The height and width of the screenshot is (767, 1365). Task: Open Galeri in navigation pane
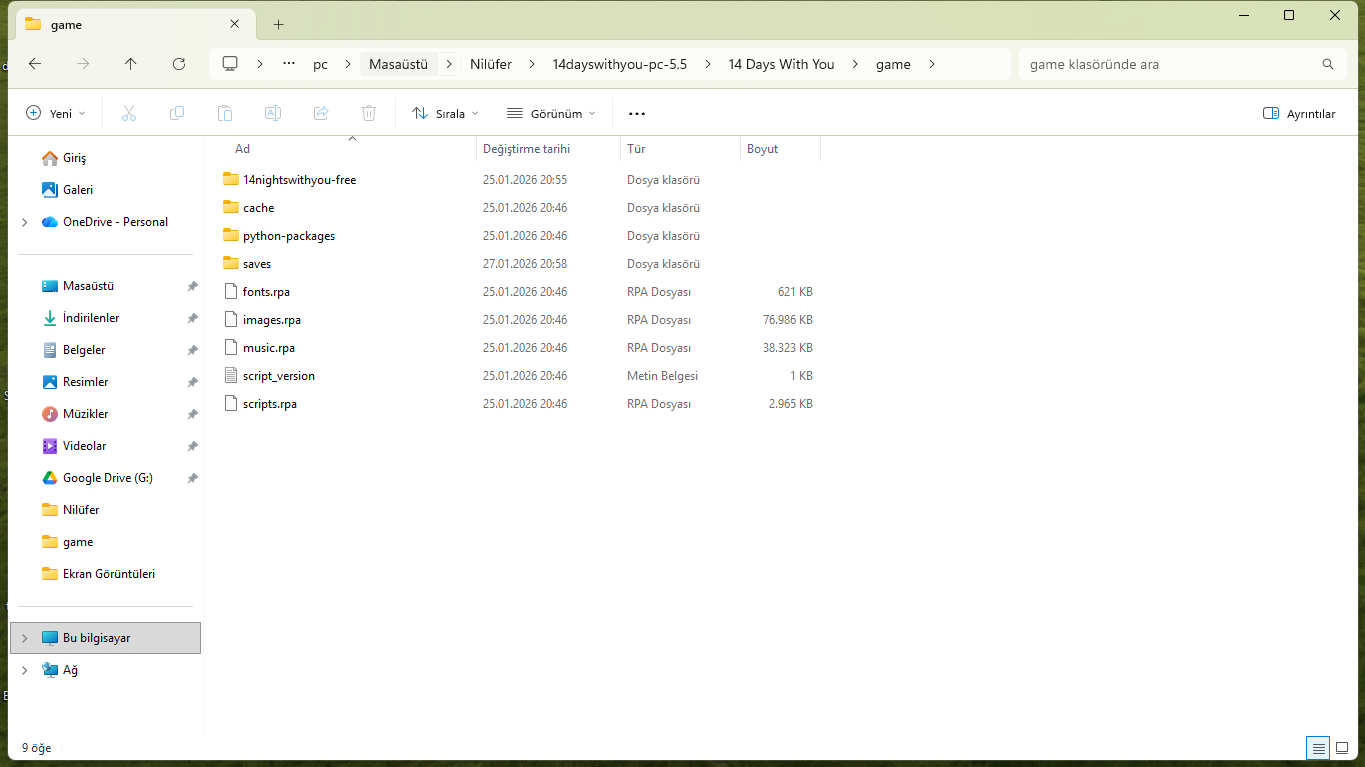point(78,190)
